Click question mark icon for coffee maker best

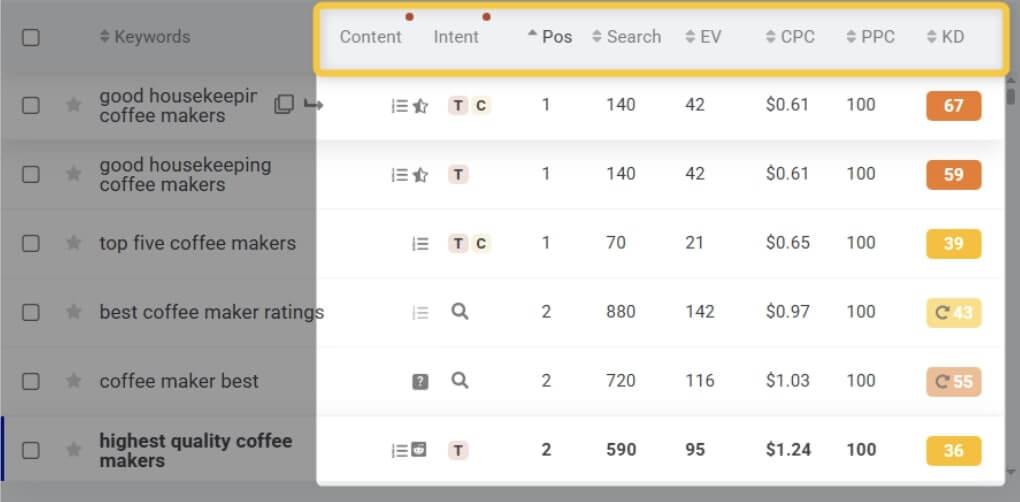click(420, 382)
